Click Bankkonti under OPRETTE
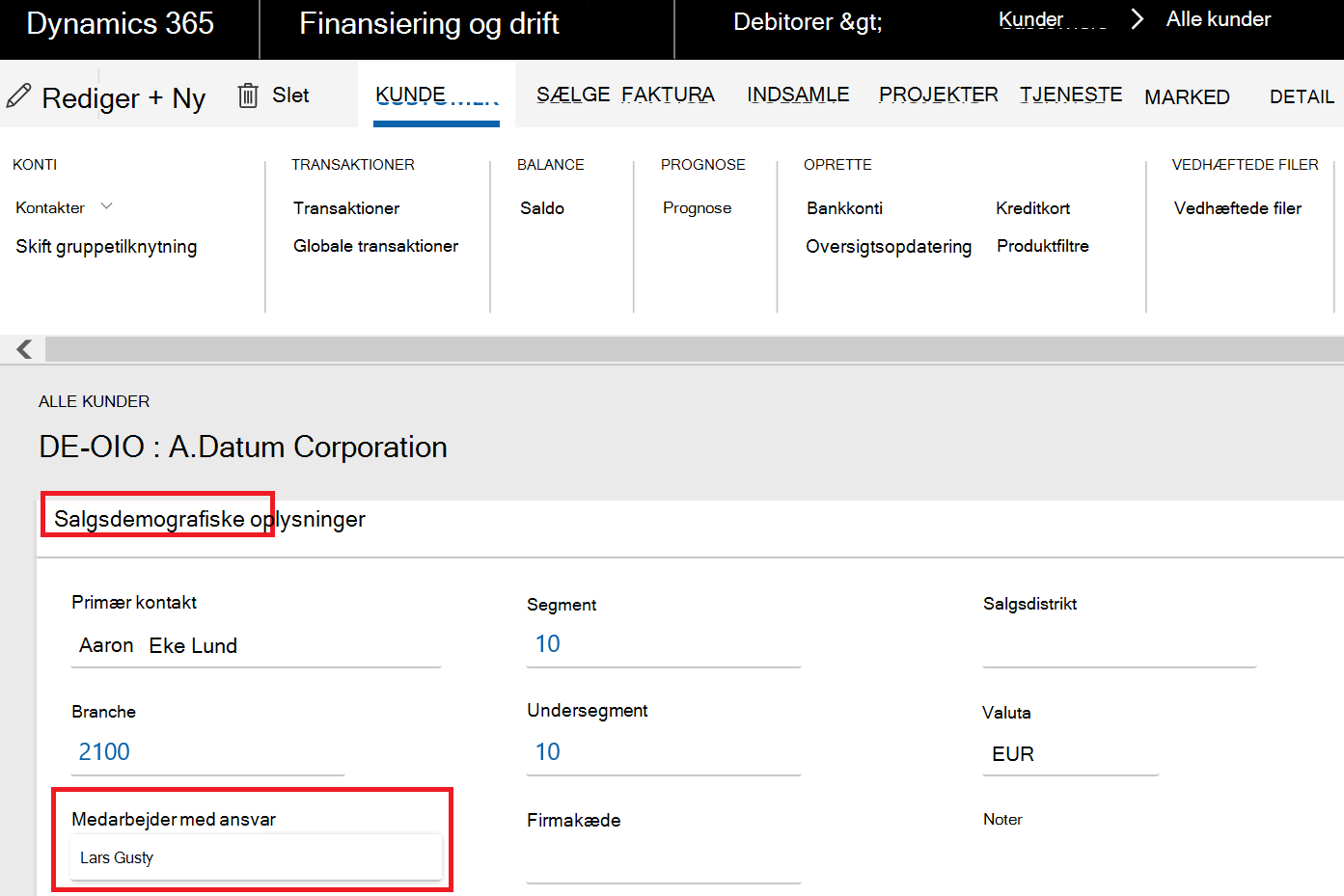Image resolution: width=1344 pixels, height=896 pixels. tap(844, 208)
